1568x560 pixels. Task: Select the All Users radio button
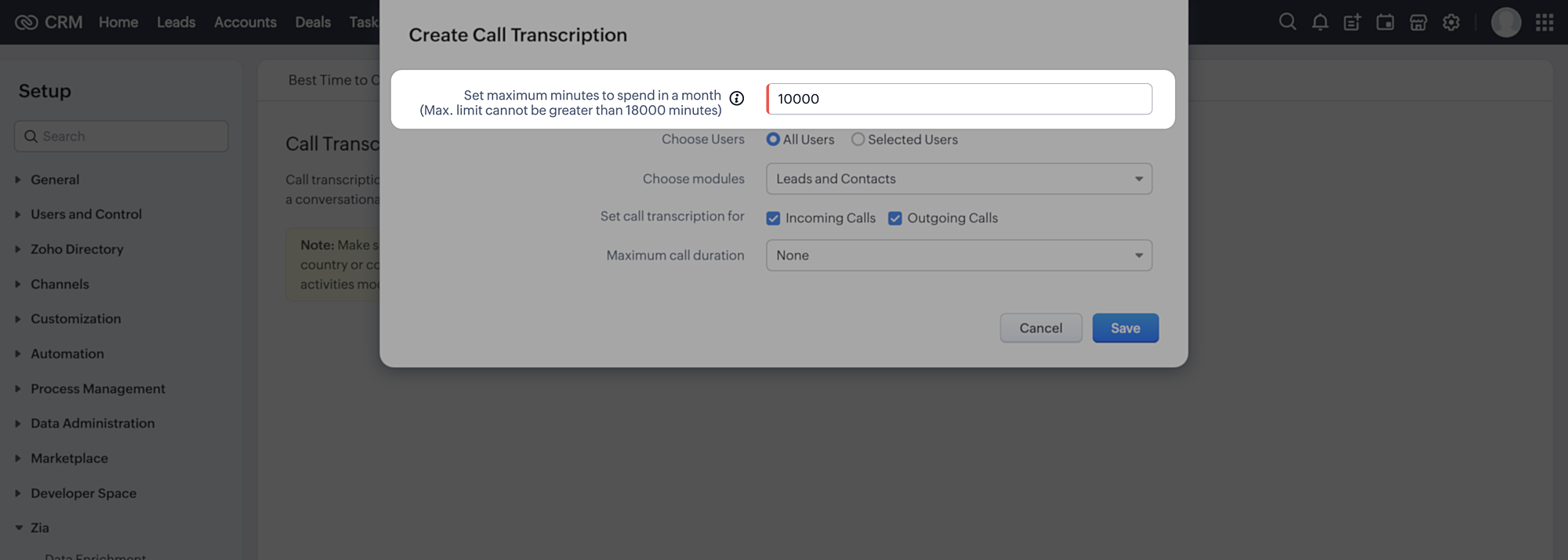773,139
